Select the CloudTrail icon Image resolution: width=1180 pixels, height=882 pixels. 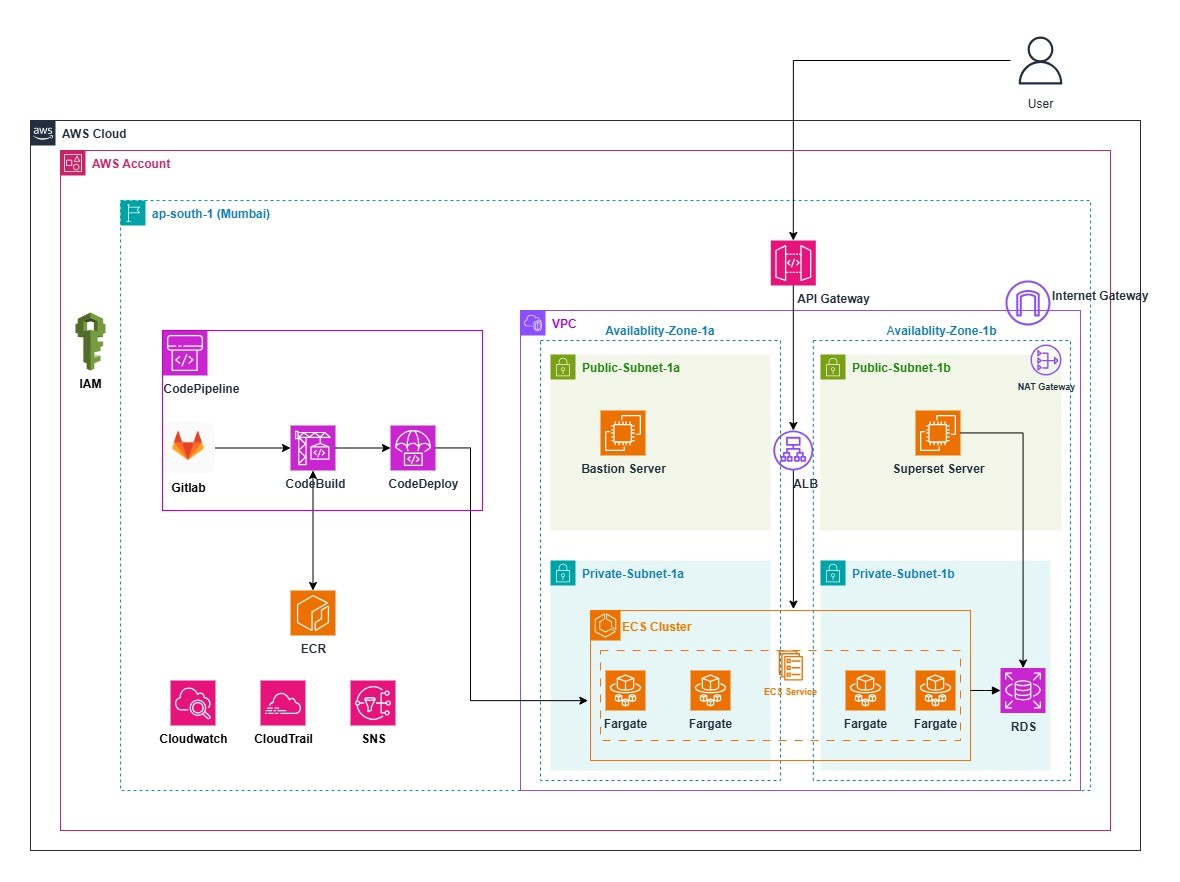pos(283,703)
